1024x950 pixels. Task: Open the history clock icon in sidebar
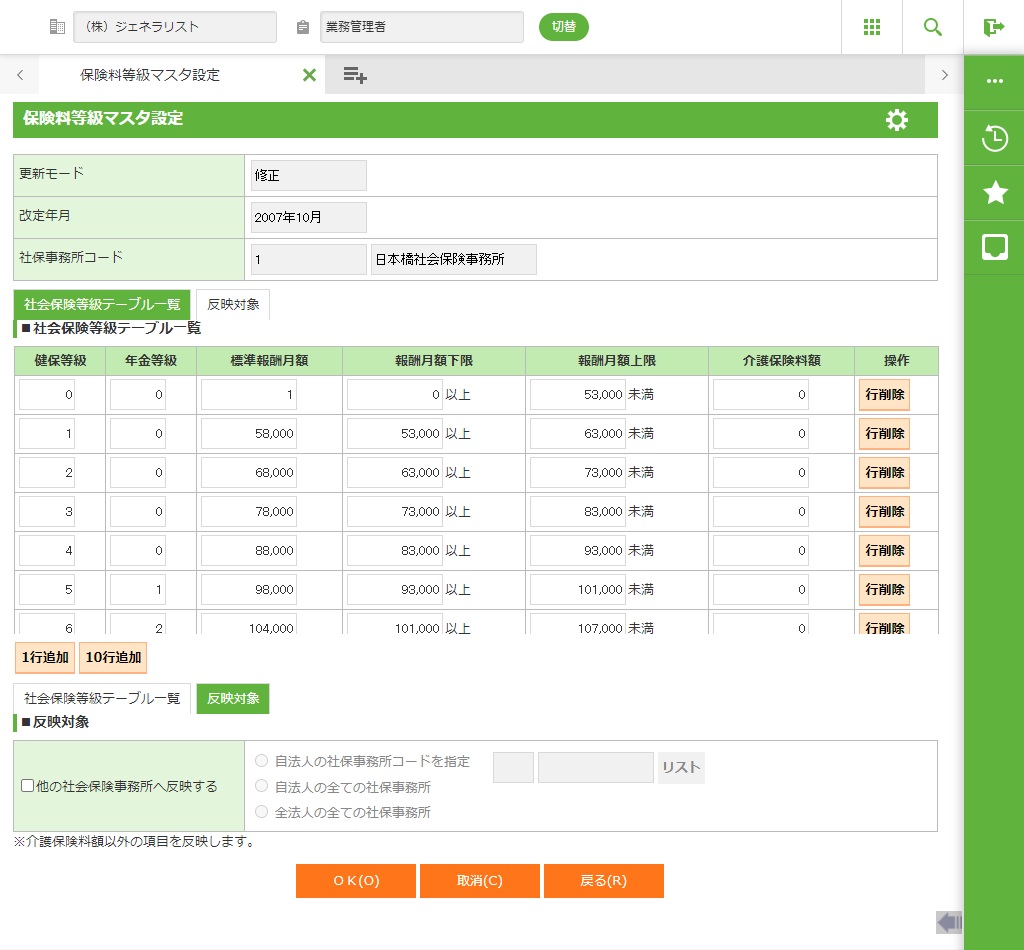click(994, 138)
